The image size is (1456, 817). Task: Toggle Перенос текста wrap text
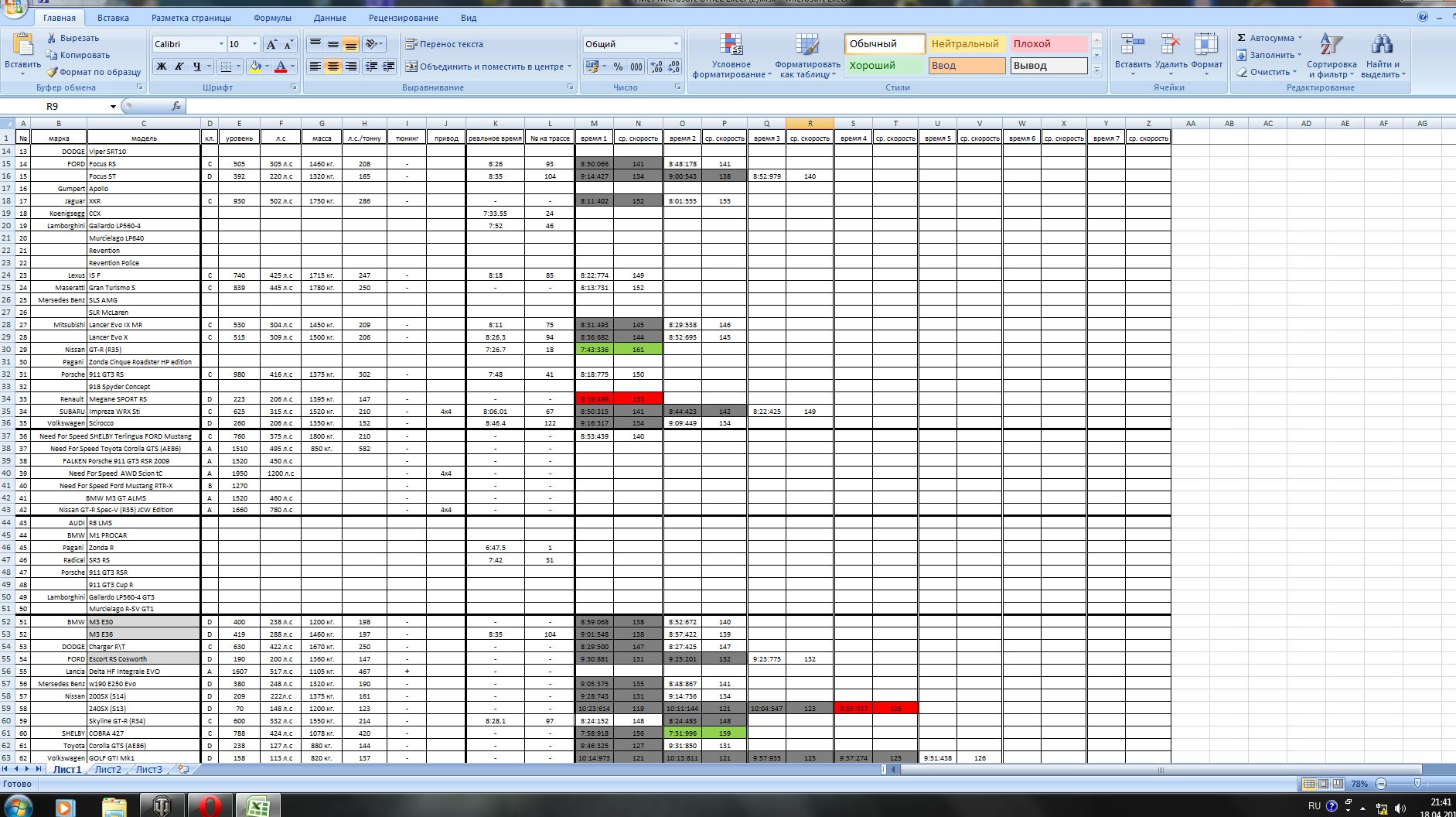click(444, 44)
